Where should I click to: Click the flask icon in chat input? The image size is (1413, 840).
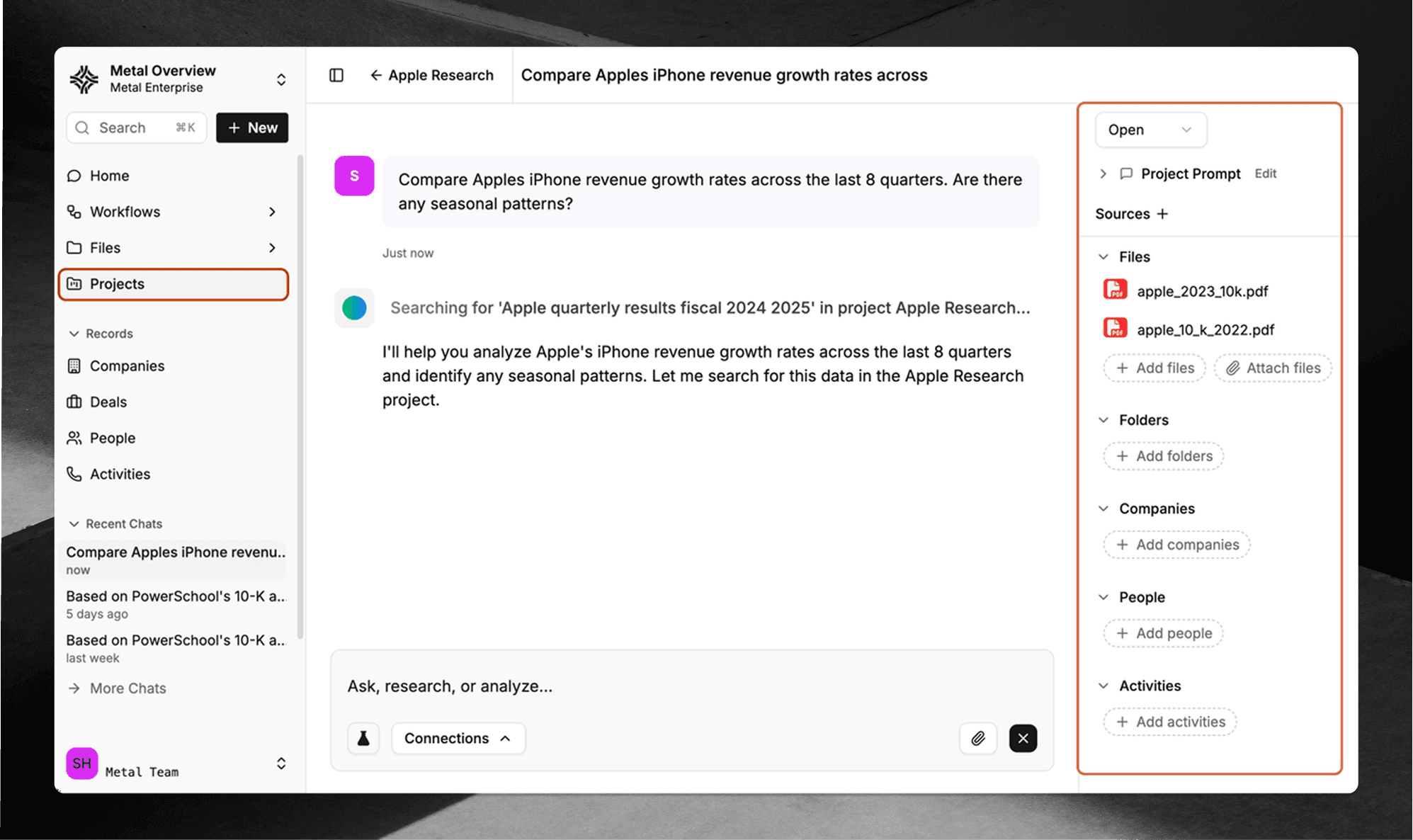click(363, 738)
